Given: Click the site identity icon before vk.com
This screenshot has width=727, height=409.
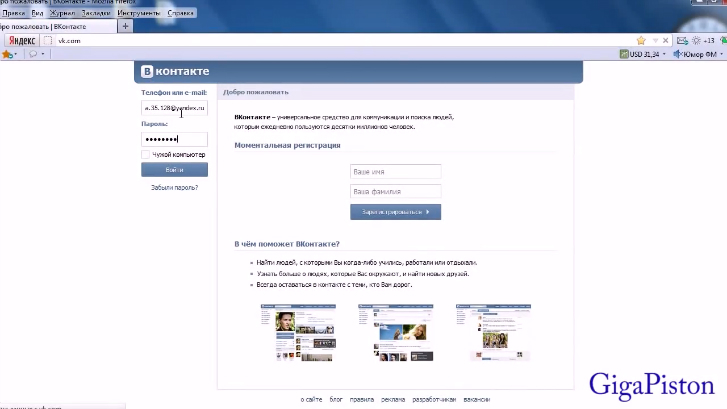Looking at the screenshot, I should coord(48,41).
